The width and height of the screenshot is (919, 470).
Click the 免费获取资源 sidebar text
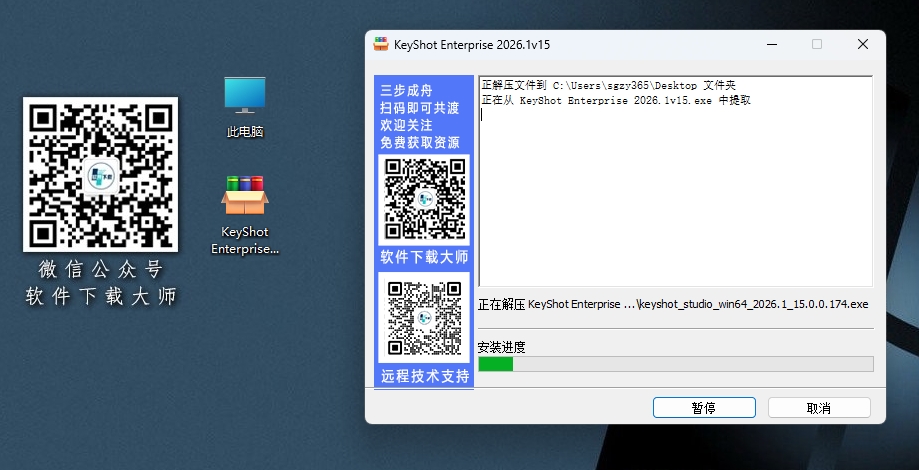click(420, 142)
